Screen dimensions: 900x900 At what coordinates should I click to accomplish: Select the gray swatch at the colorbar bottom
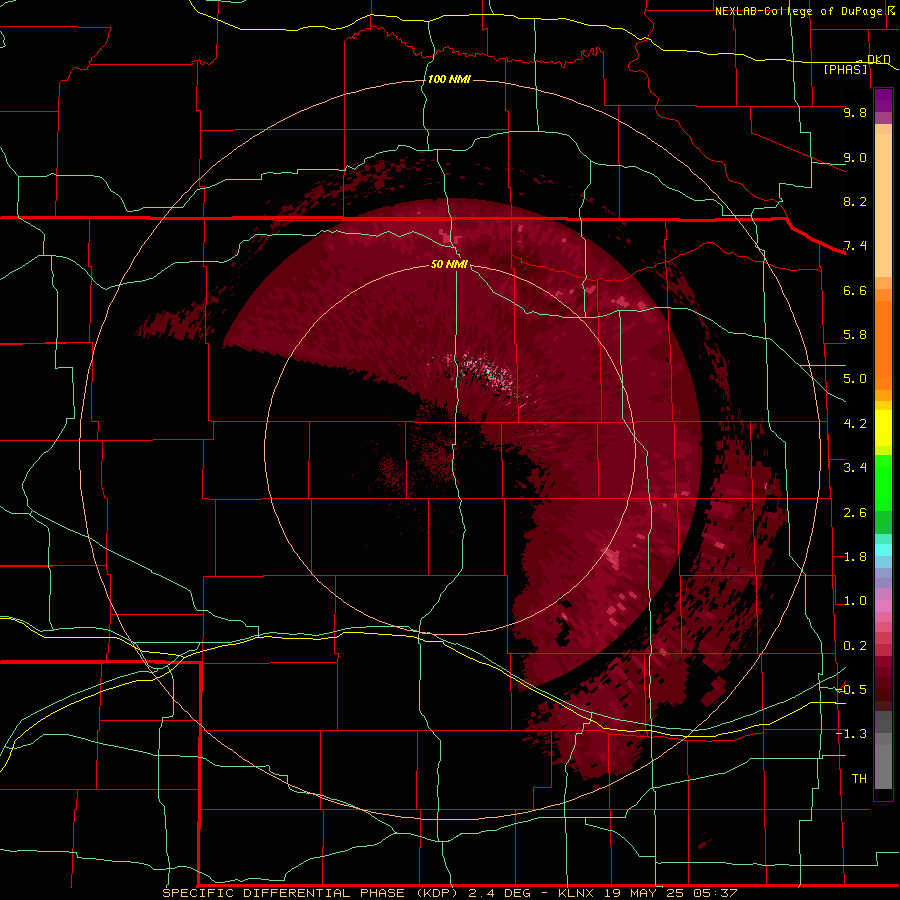pyautogui.click(x=883, y=766)
